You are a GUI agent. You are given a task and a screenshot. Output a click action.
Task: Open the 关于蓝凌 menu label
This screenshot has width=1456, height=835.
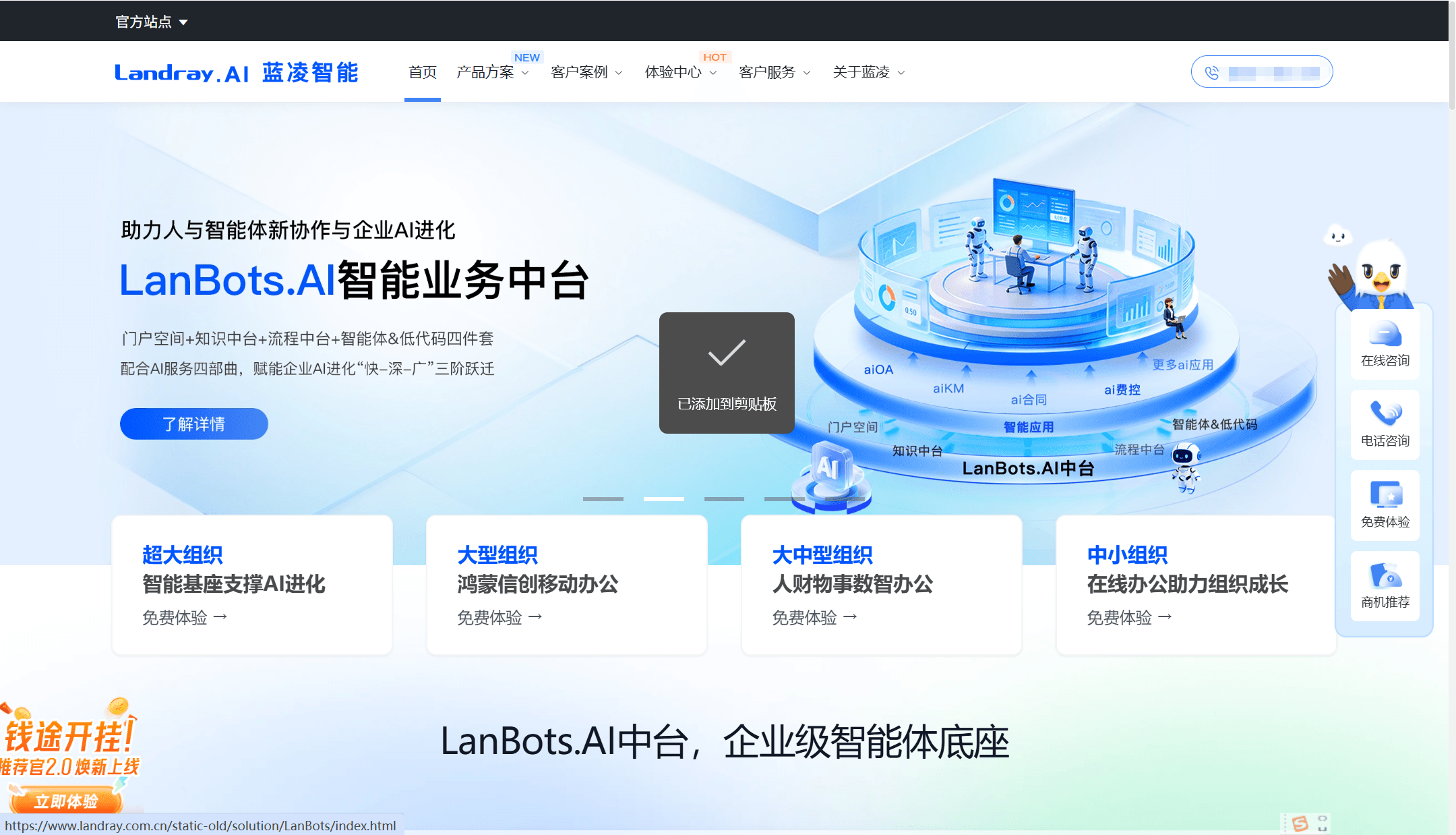click(x=861, y=72)
